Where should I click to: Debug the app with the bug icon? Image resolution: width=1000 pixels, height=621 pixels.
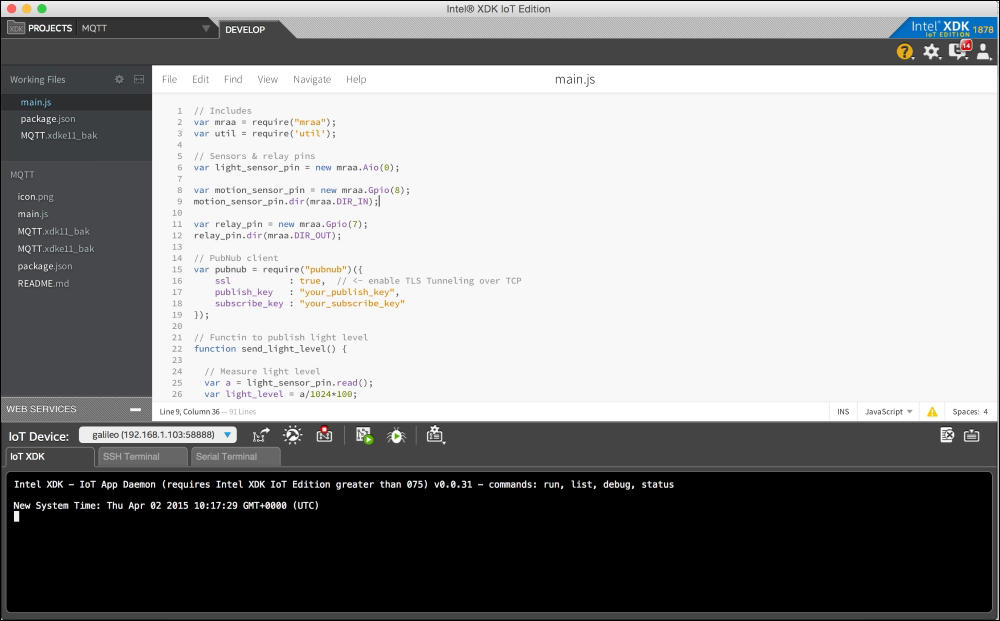pyautogui.click(x=396, y=435)
